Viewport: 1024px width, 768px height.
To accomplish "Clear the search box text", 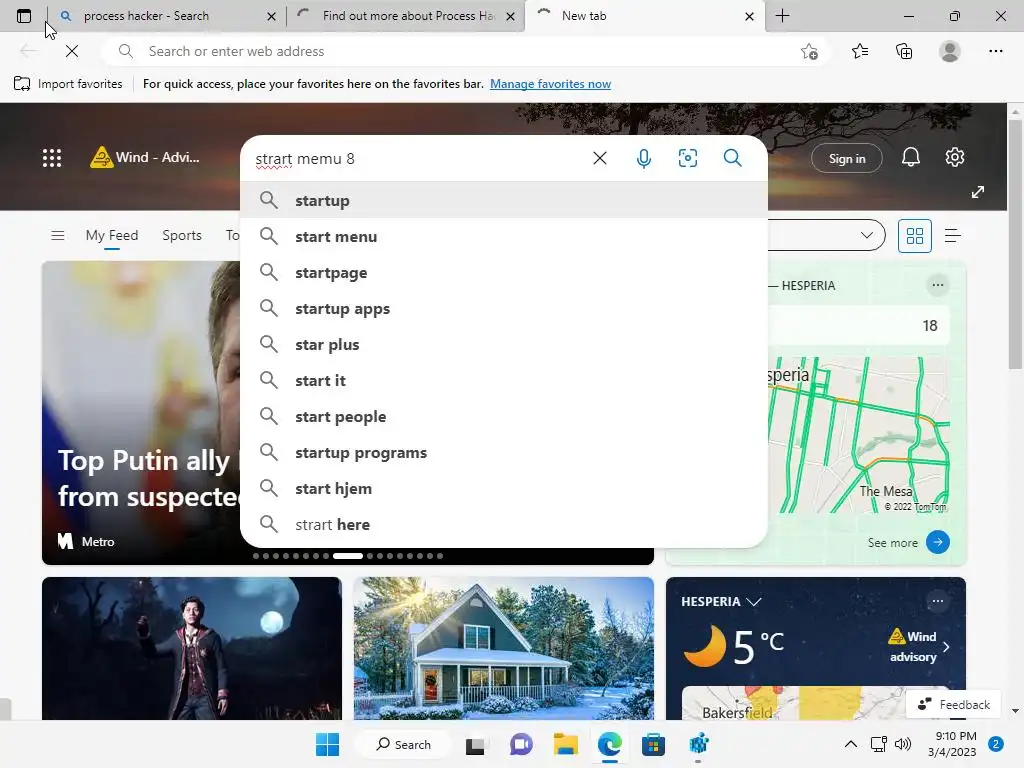I will [x=600, y=158].
